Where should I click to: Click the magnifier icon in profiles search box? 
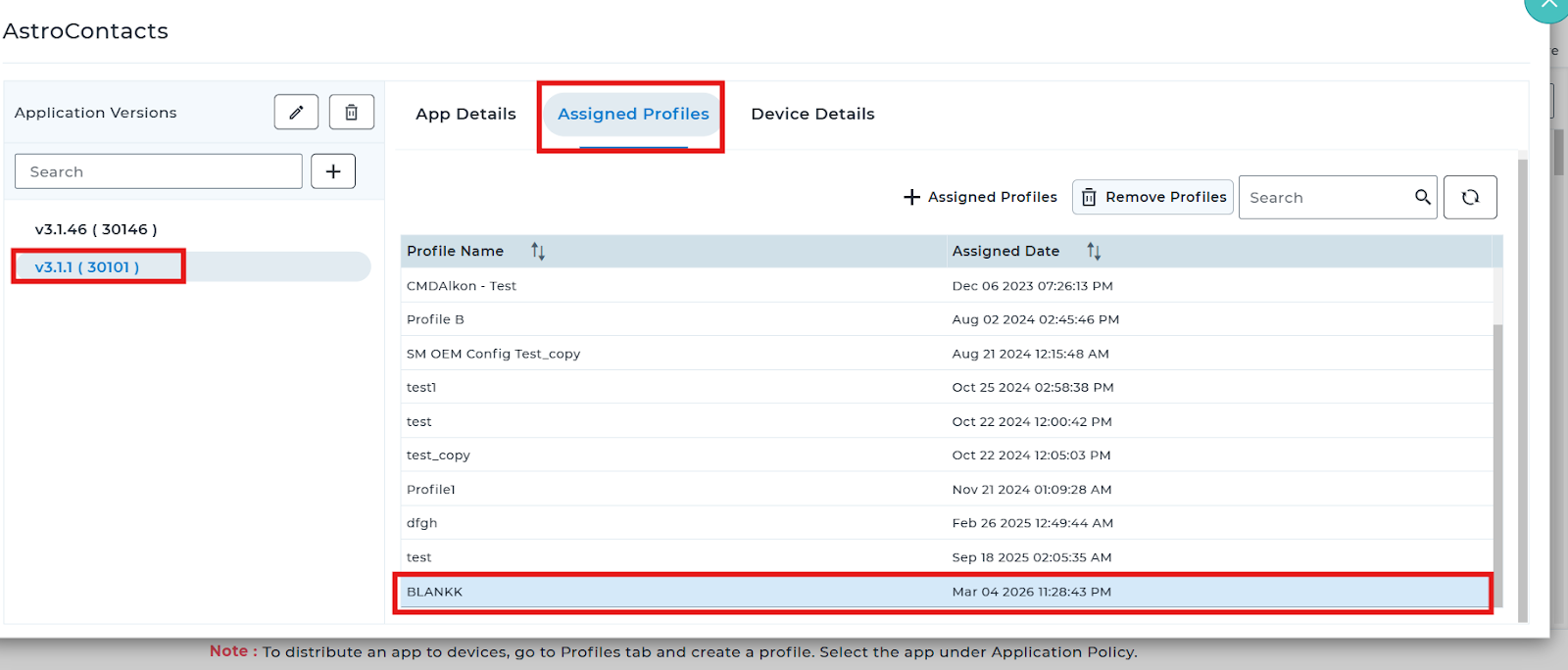(x=1422, y=197)
